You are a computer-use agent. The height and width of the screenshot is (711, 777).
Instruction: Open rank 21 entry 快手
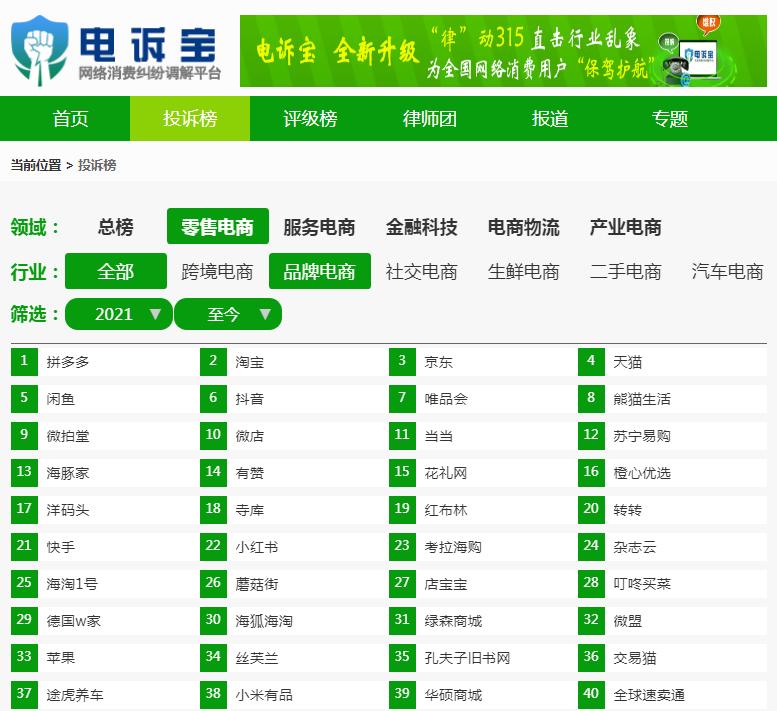point(60,547)
